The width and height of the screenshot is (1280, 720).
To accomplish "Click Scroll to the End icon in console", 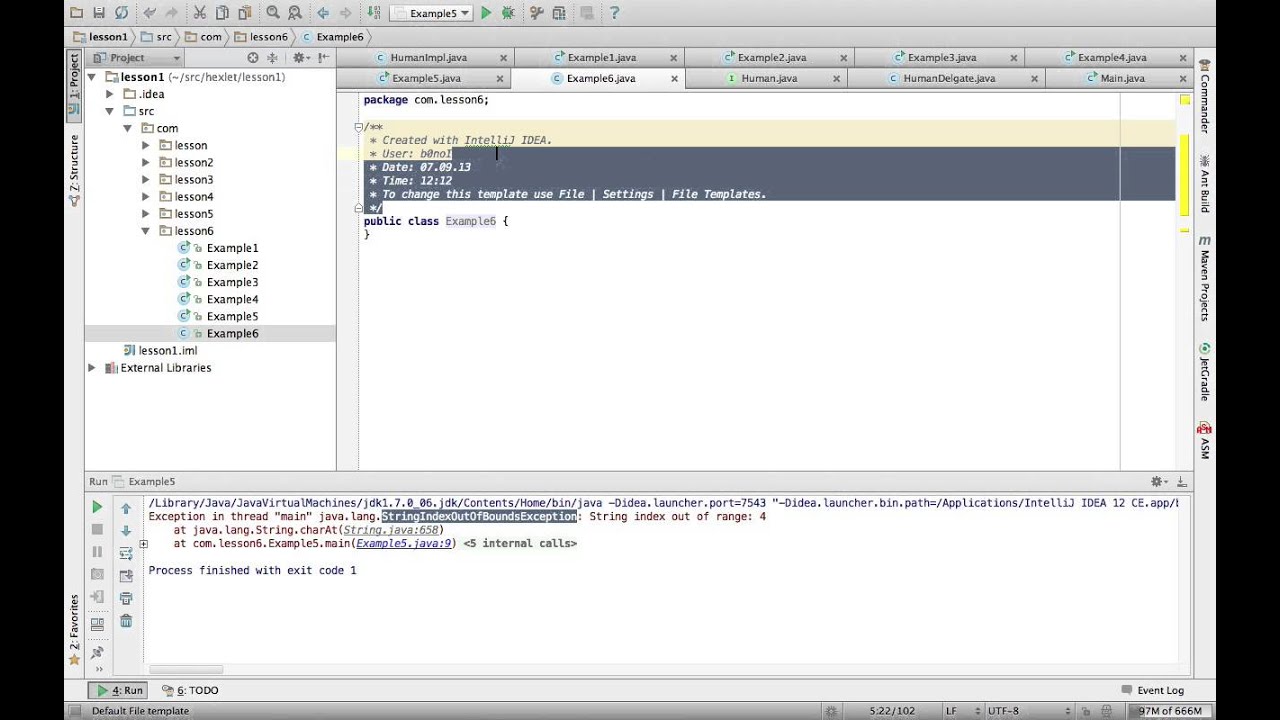I will (x=126, y=576).
